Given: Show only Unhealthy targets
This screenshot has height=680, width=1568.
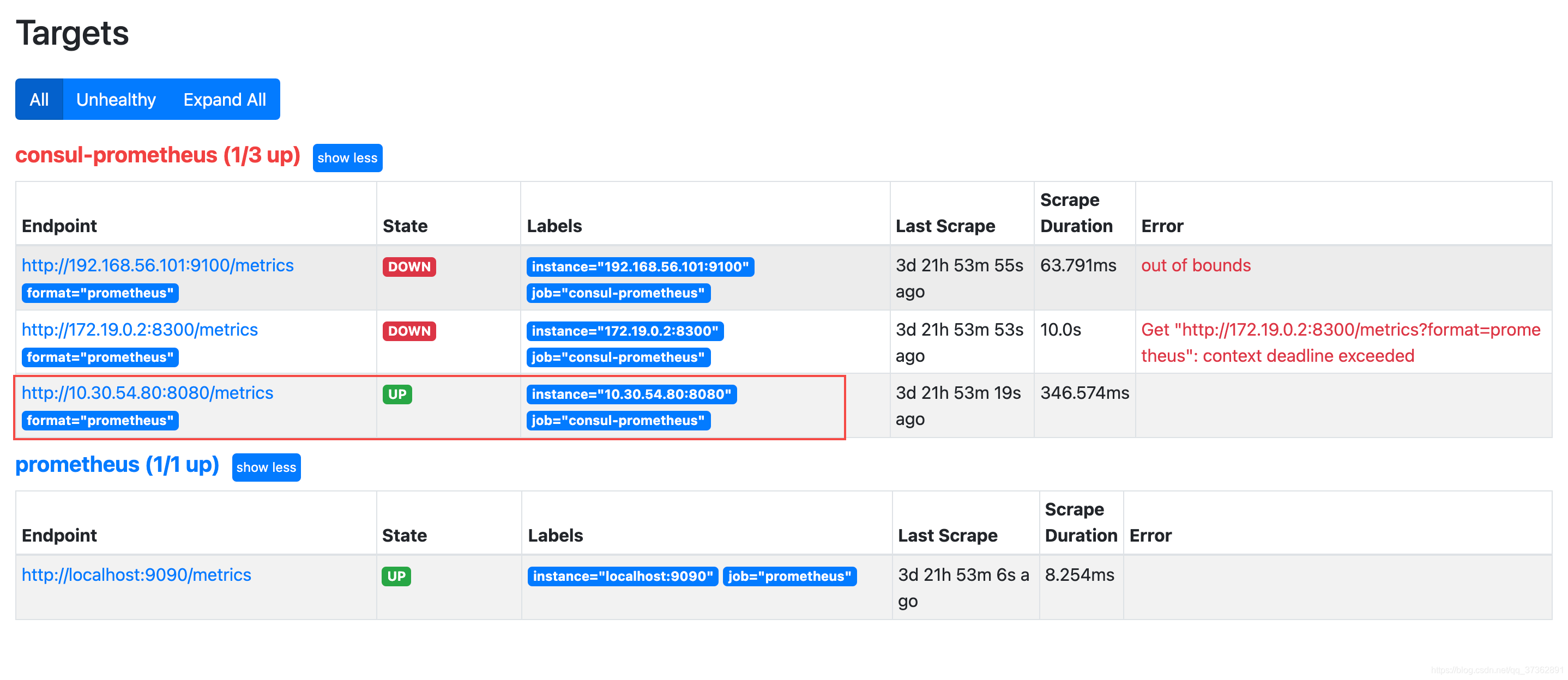Looking at the screenshot, I should point(116,99).
